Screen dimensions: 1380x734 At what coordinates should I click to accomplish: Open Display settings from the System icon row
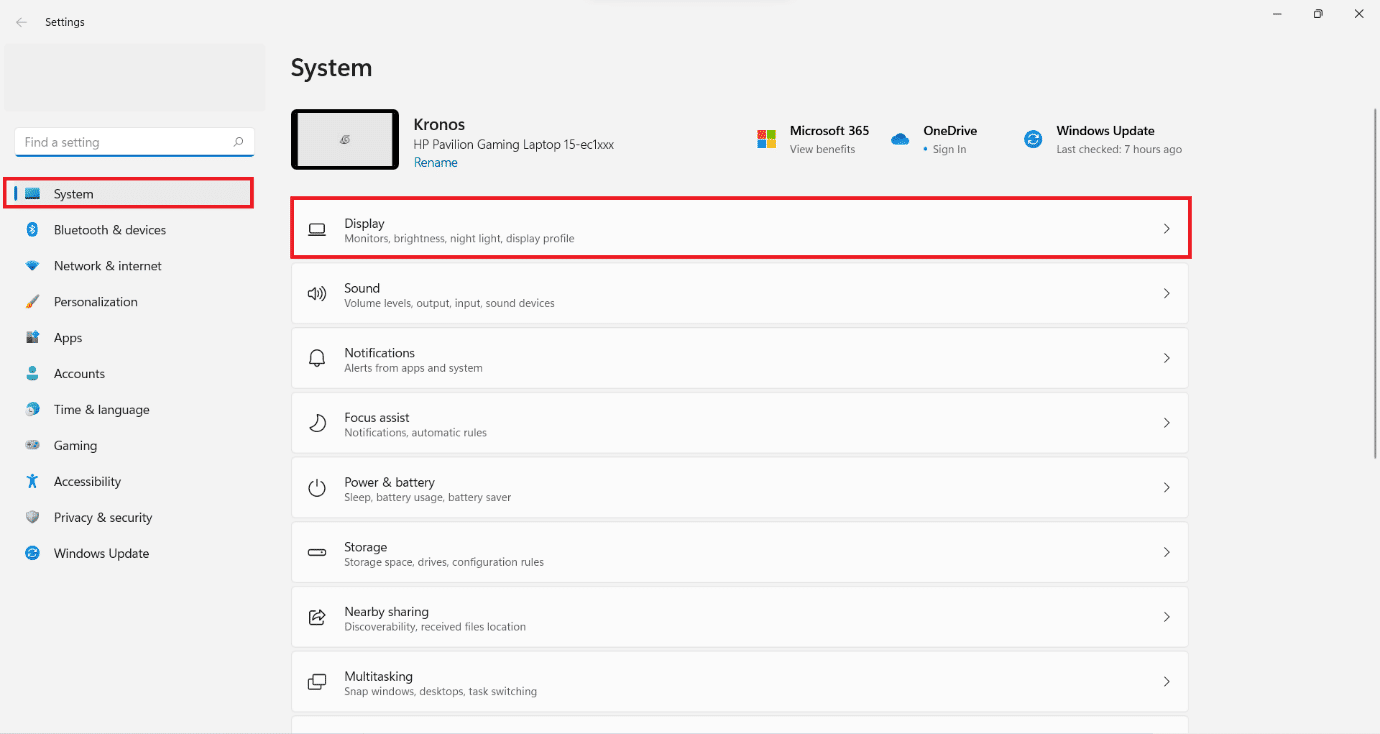316,229
